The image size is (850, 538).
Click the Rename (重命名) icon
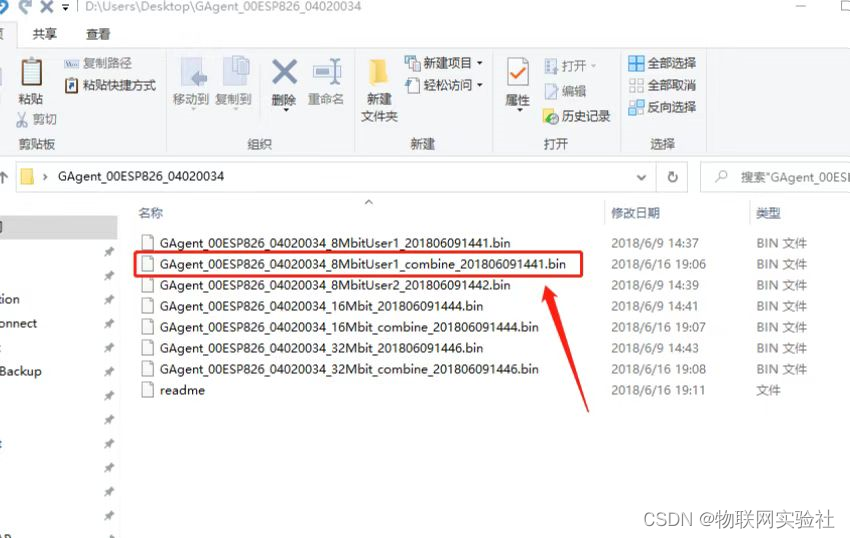[327, 72]
